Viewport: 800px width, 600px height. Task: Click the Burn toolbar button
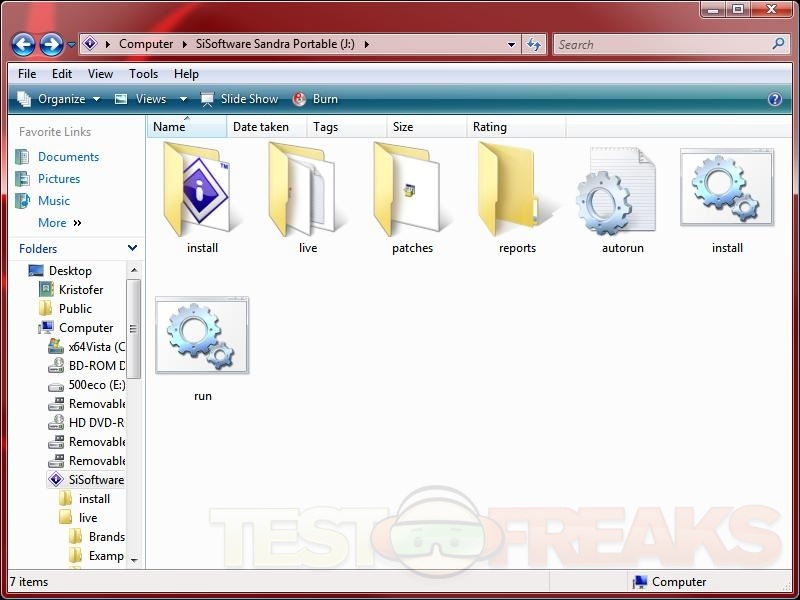[315, 99]
